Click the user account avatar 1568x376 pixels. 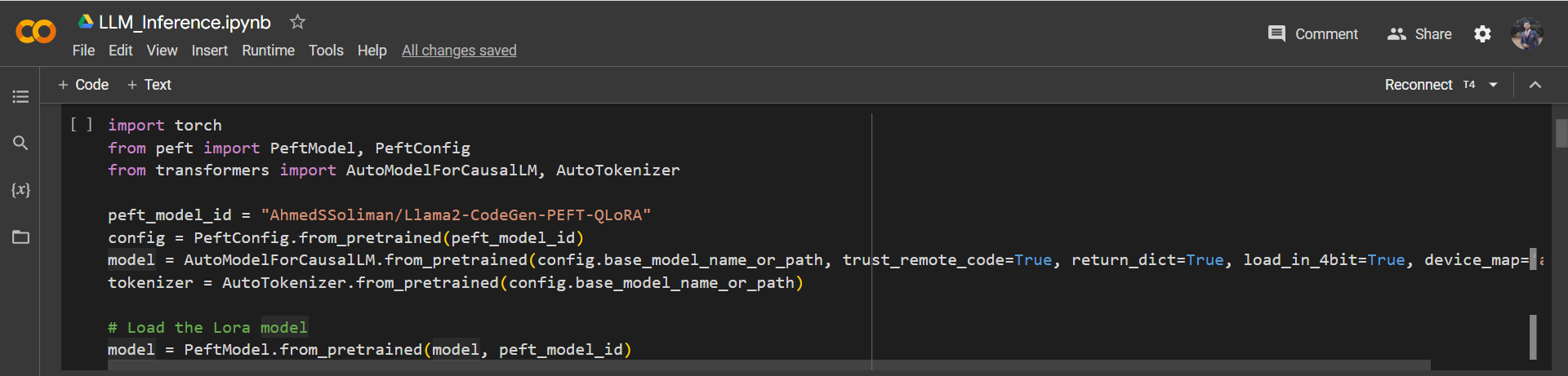pos(1526,34)
